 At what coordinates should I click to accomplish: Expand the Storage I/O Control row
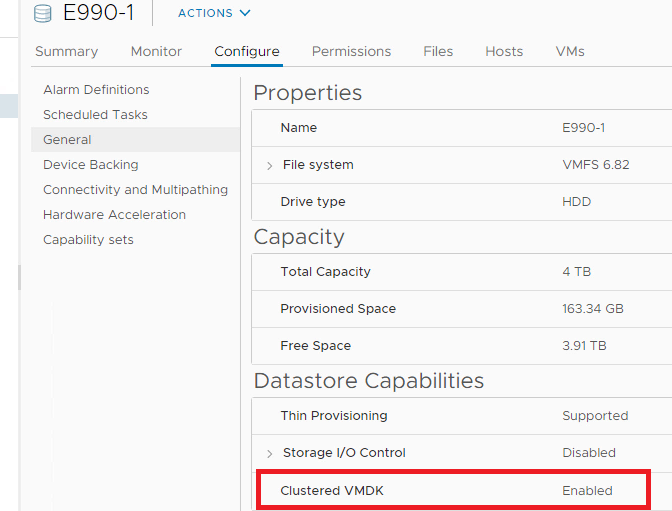(270, 454)
